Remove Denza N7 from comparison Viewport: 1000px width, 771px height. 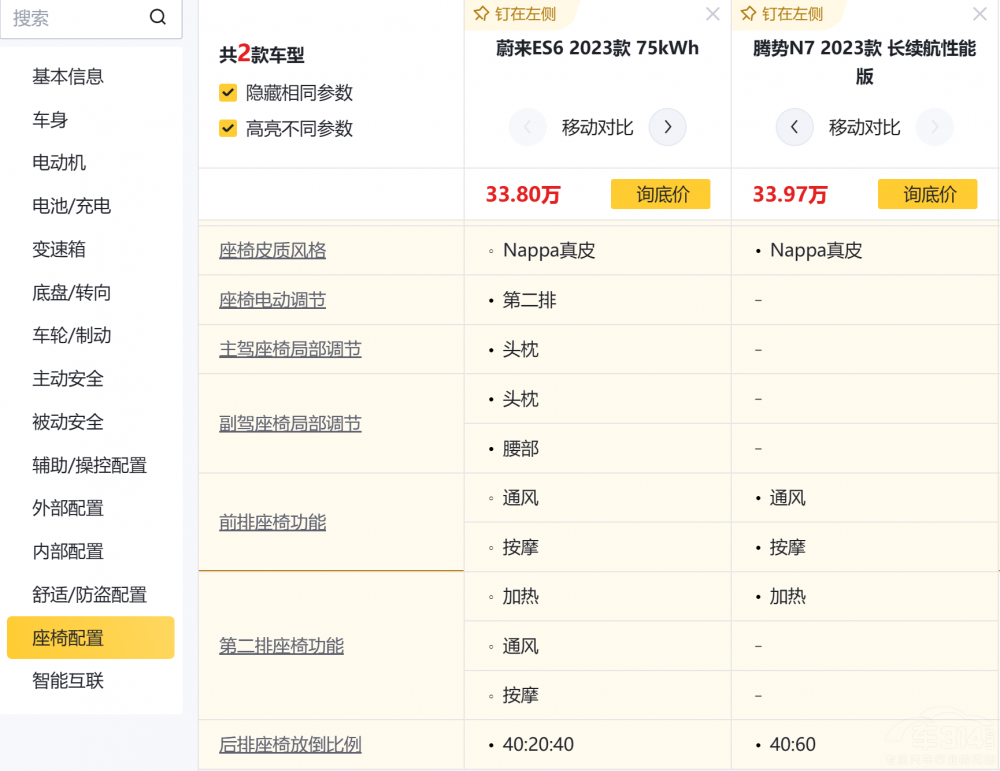[x=979, y=14]
